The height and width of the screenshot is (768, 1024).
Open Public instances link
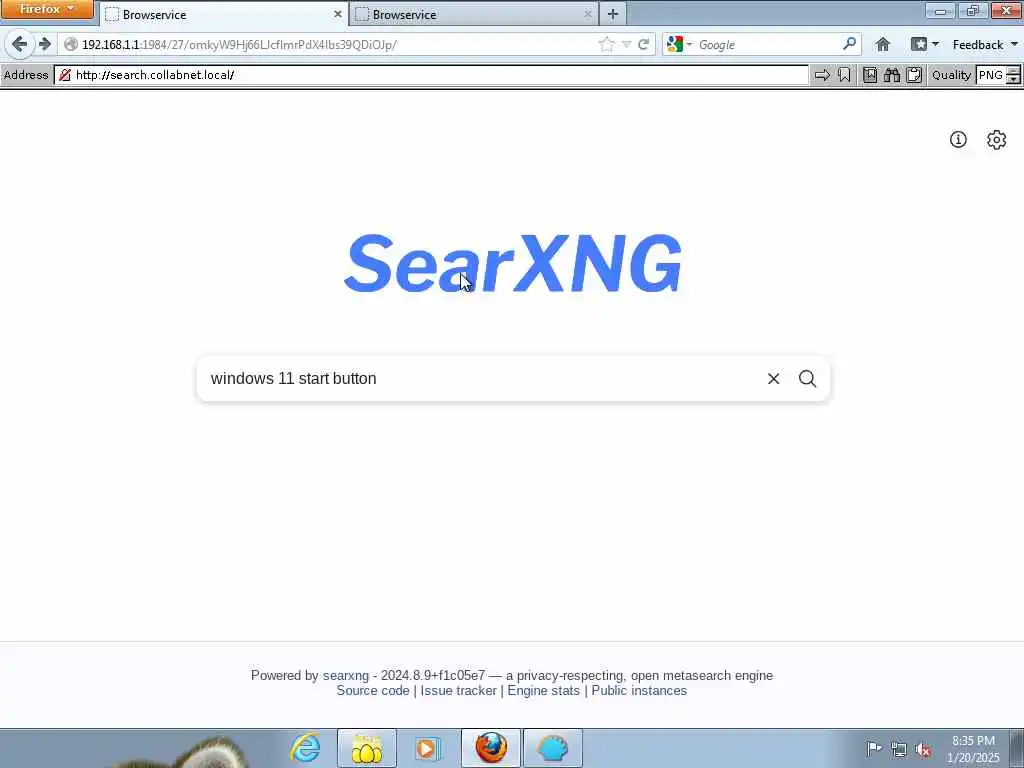click(x=639, y=690)
